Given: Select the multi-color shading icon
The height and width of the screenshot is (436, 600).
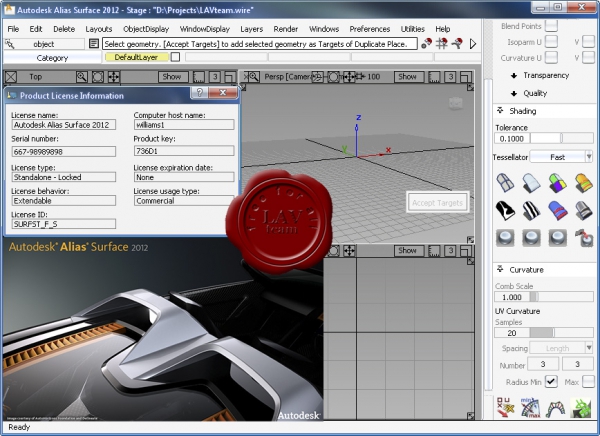Looking at the screenshot, I should (x=558, y=183).
